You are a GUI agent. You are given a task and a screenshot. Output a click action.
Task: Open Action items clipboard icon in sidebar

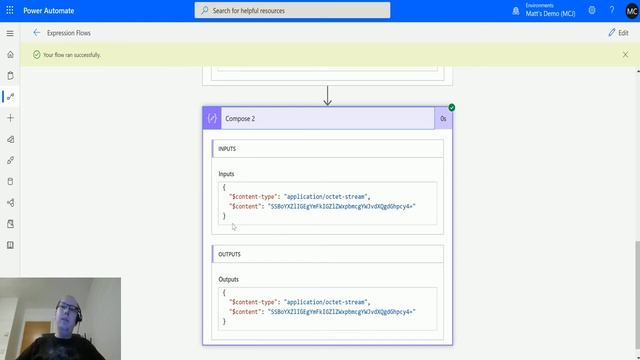[10, 76]
